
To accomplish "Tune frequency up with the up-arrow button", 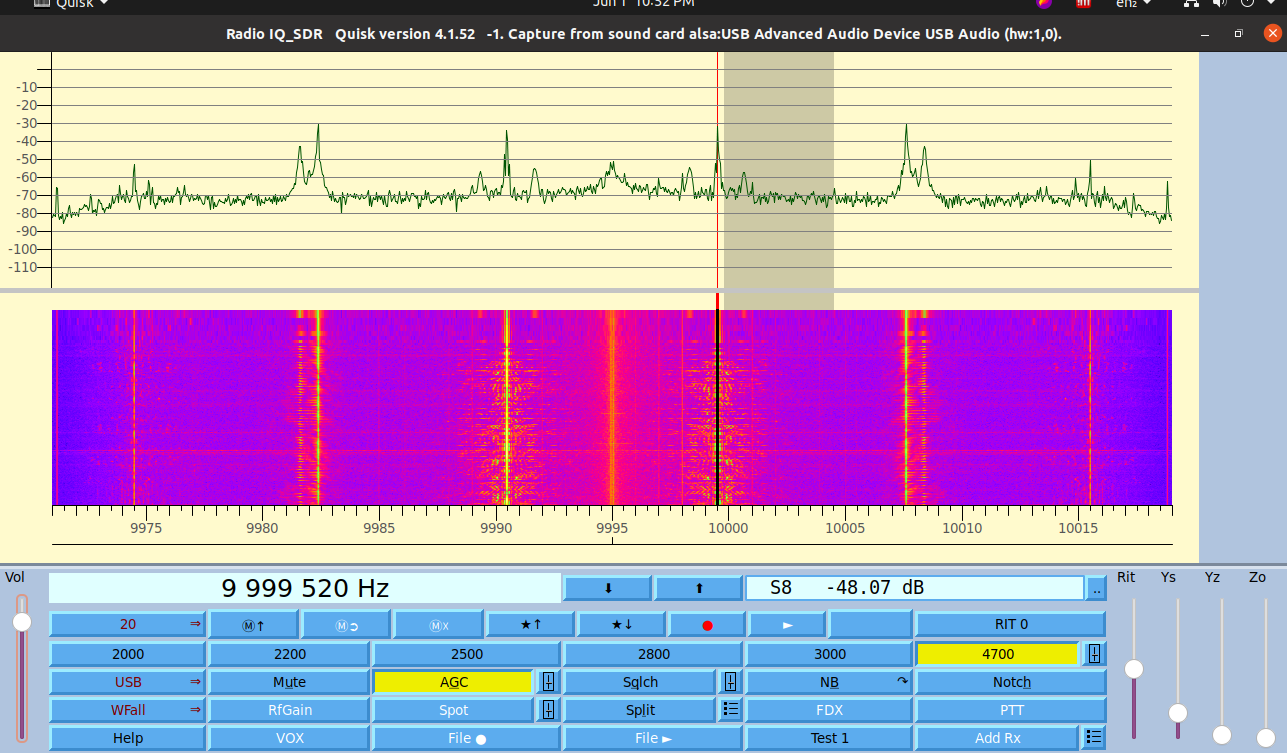I will [698, 588].
